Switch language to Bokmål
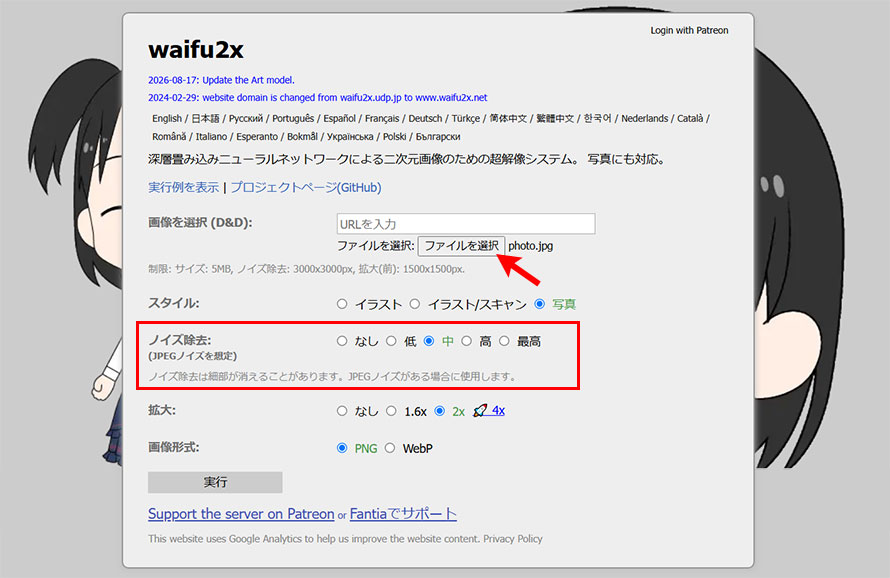The height and width of the screenshot is (578, 890). (303, 136)
